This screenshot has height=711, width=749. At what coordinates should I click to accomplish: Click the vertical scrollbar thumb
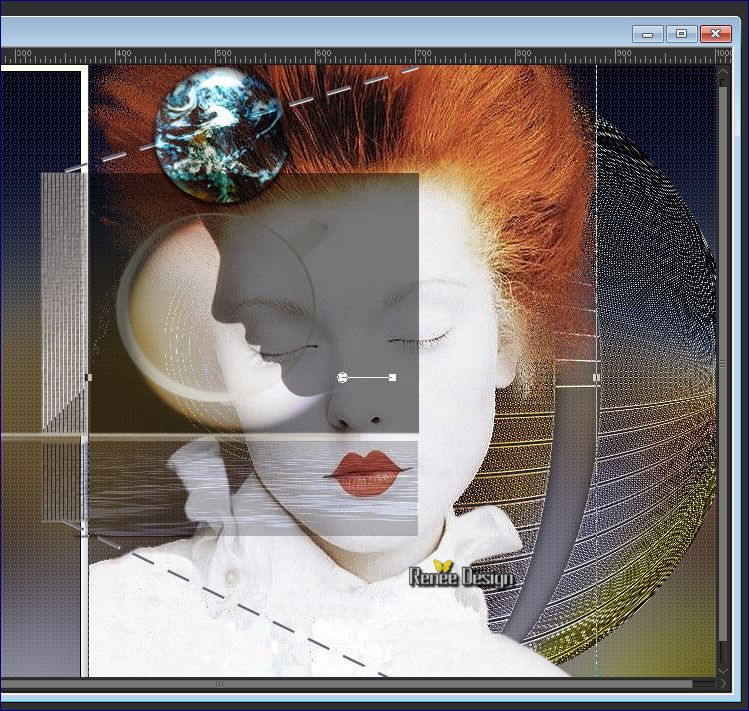[x=723, y=364]
